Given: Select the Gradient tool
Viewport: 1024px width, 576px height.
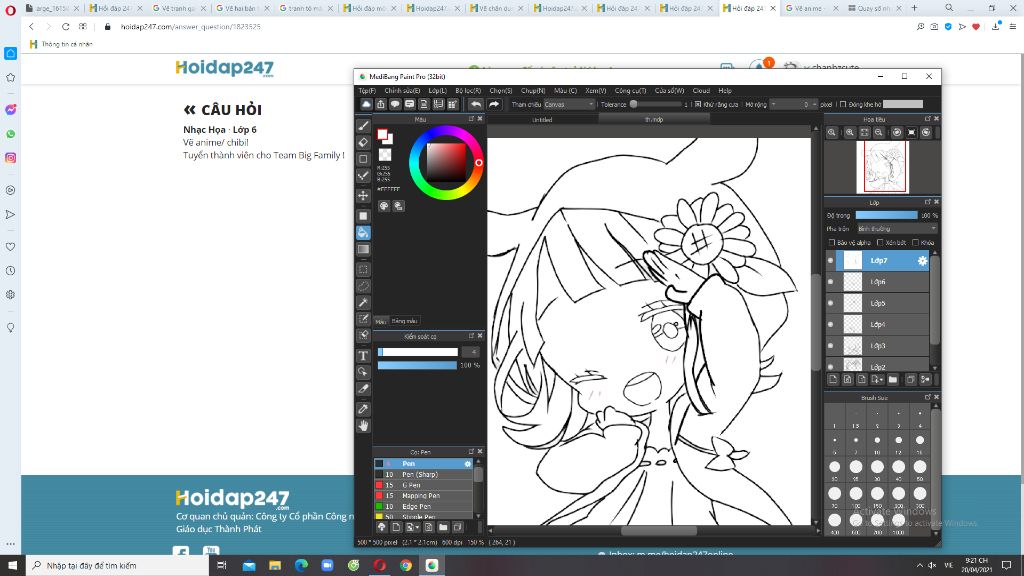Looking at the screenshot, I should coord(364,249).
